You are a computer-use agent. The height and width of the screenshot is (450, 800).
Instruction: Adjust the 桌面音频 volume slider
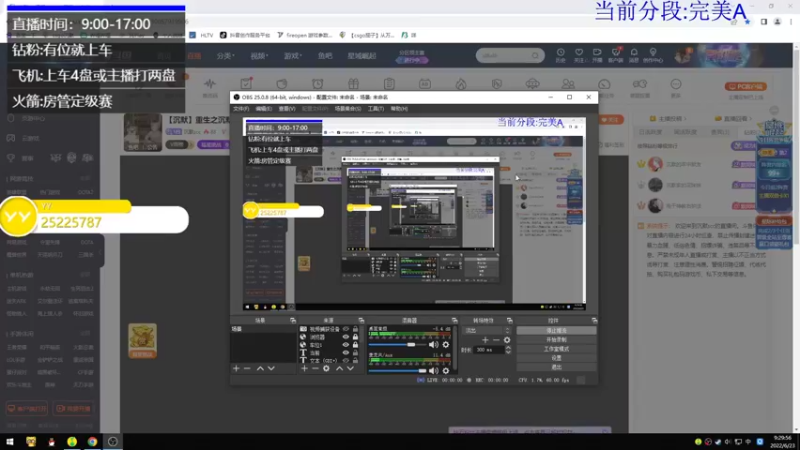[x=398, y=345]
